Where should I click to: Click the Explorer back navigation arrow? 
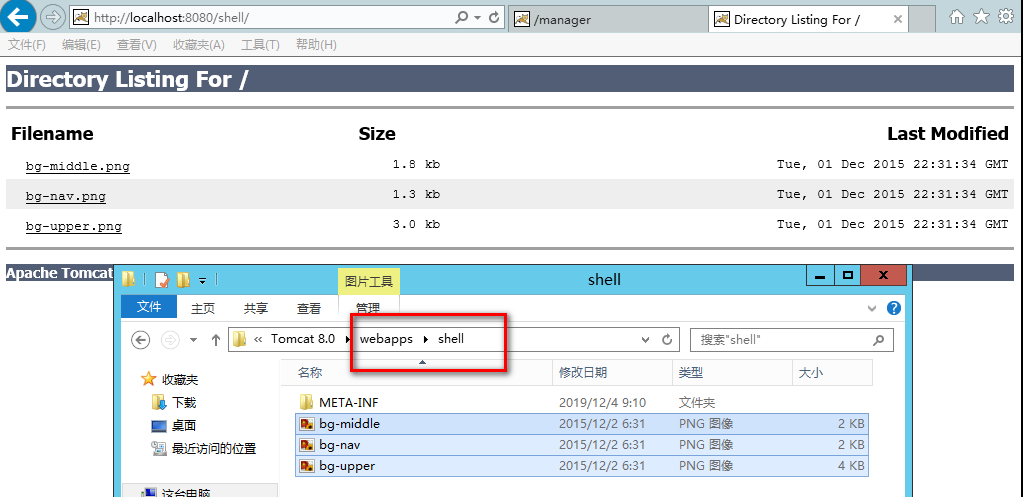coord(141,340)
